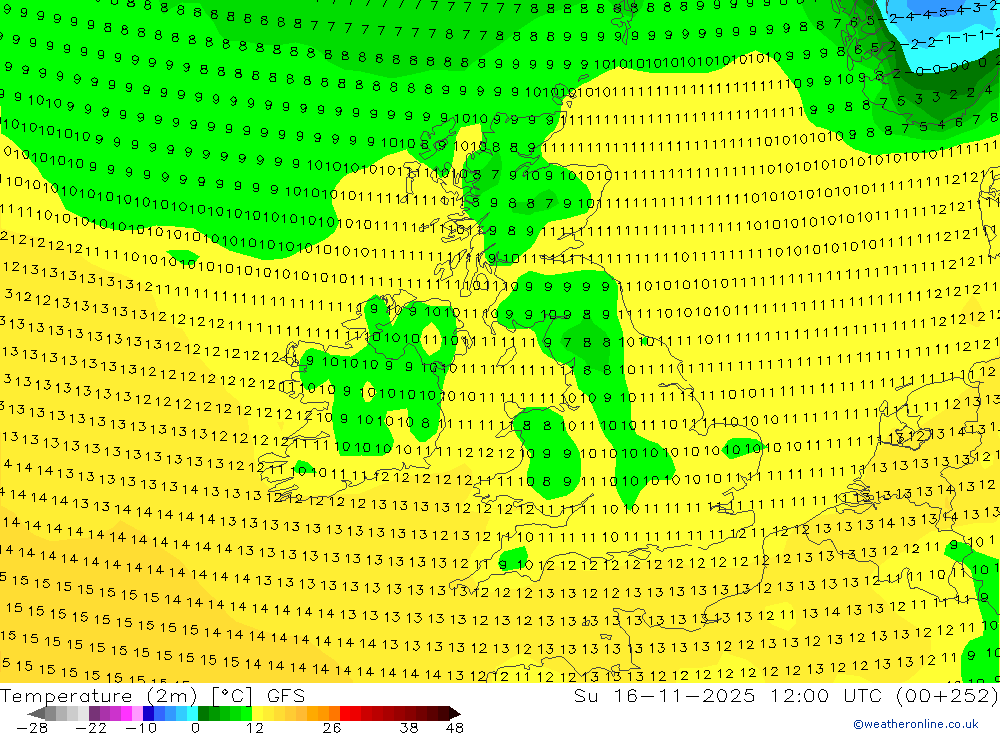Click the 12 legend value
Image resolution: width=1000 pixels, height=733 pixels.
coord(254,727)
